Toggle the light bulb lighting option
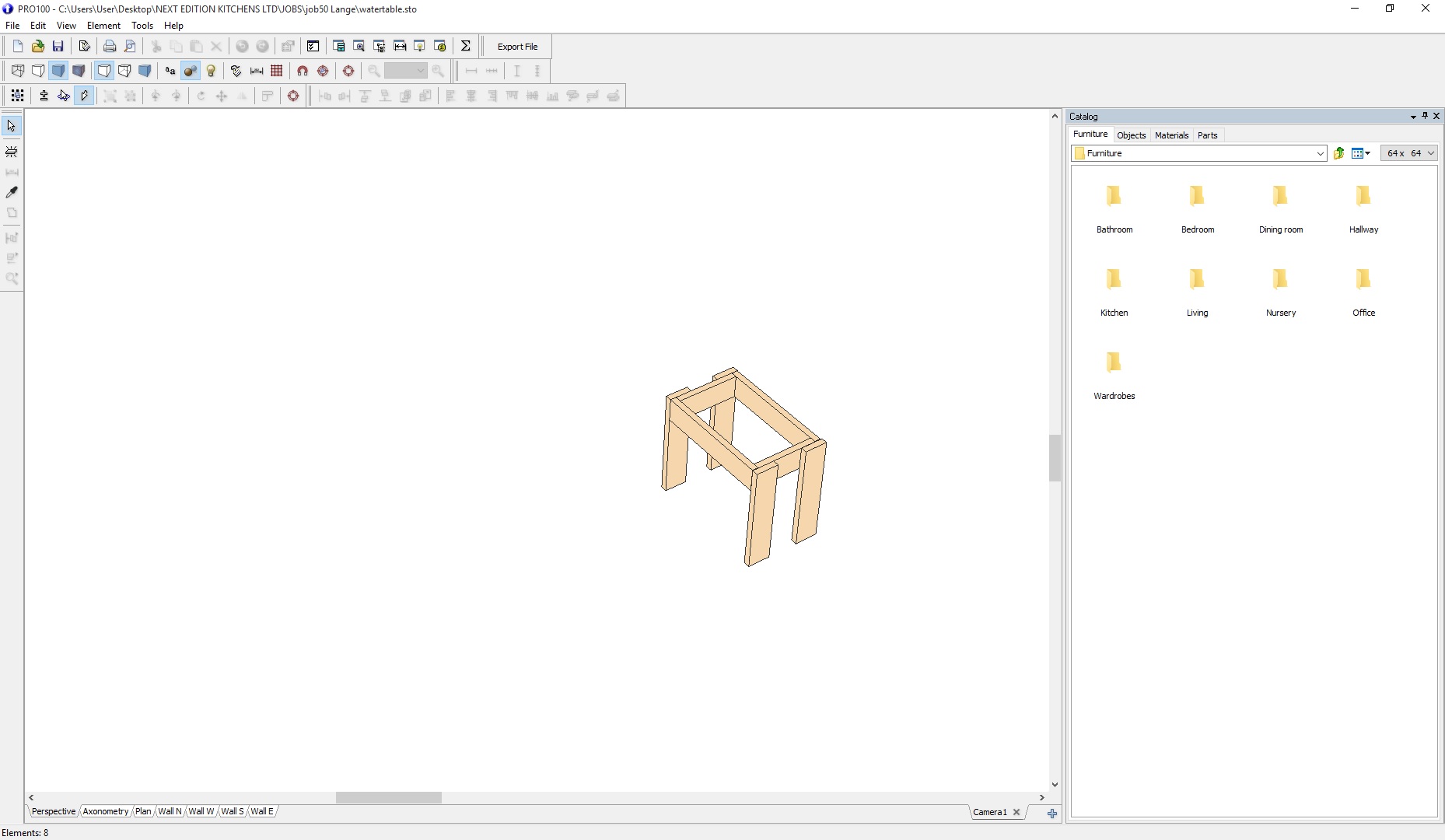 211,72
